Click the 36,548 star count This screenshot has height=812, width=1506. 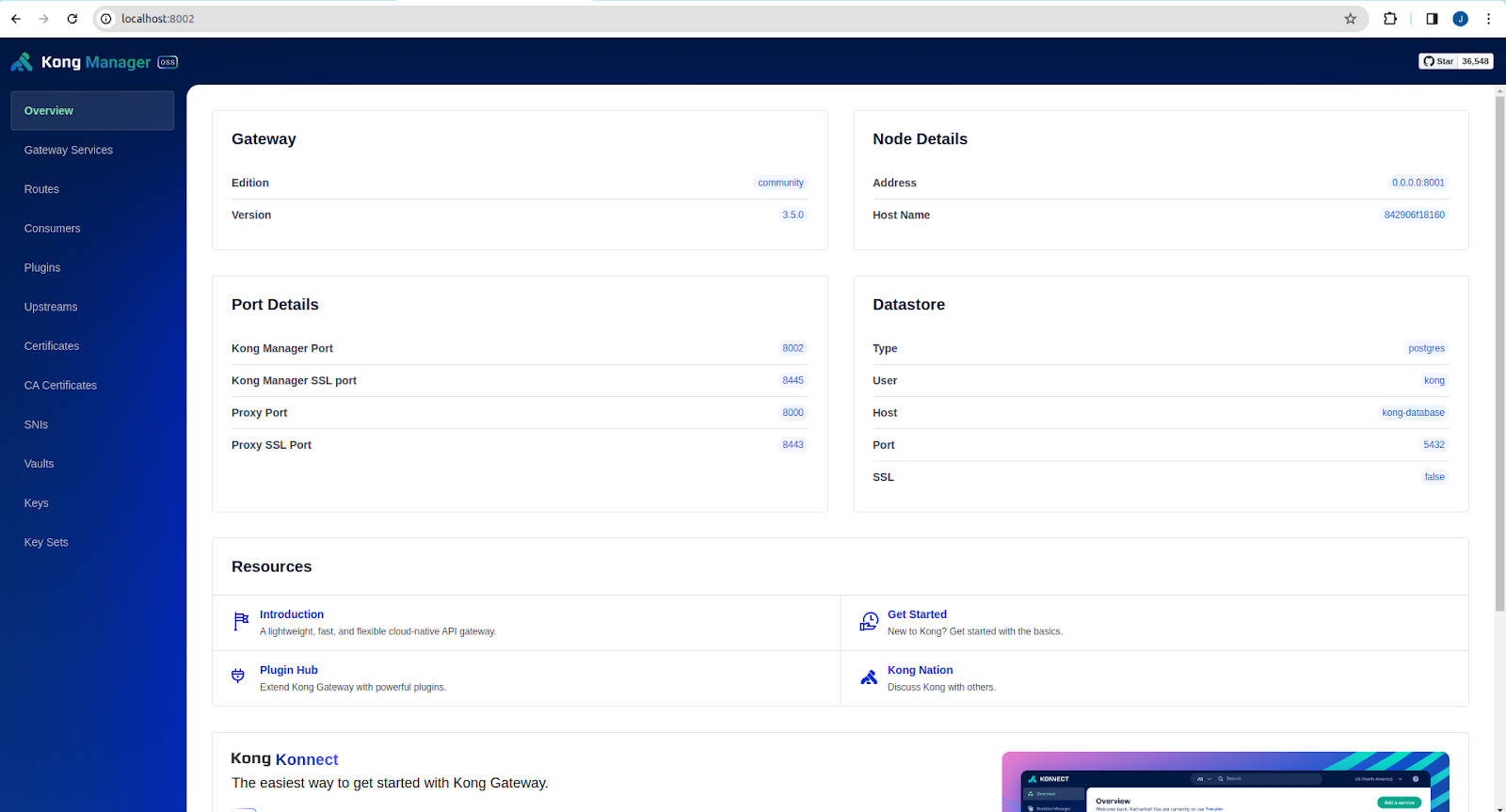(1476, 61)
